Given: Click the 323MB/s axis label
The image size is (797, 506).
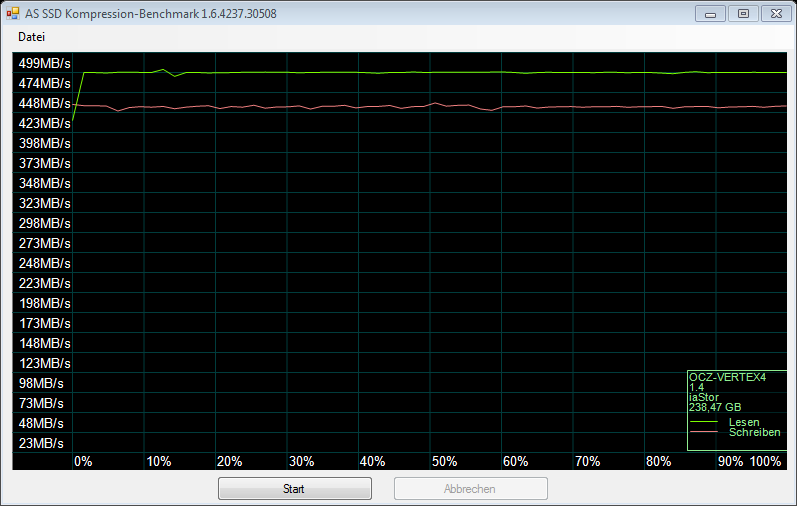Looking at the screenshot, I should [45, 203].
